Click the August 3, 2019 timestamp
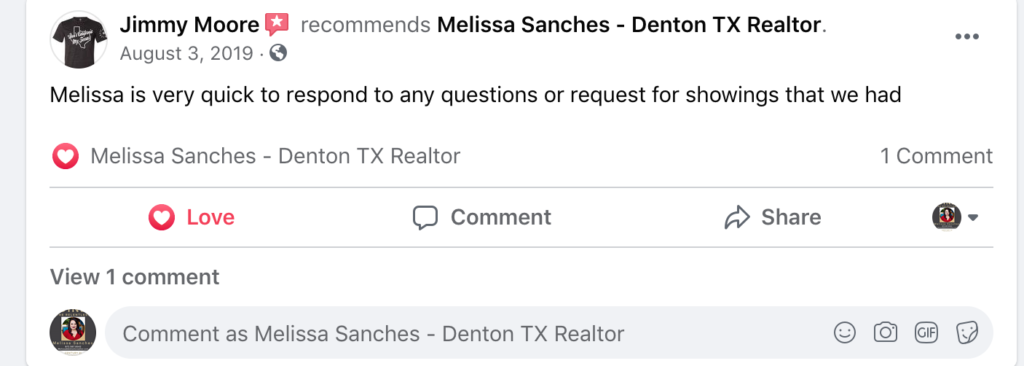This screenshot has height=366, width=1024. click(x=187, y=53)
